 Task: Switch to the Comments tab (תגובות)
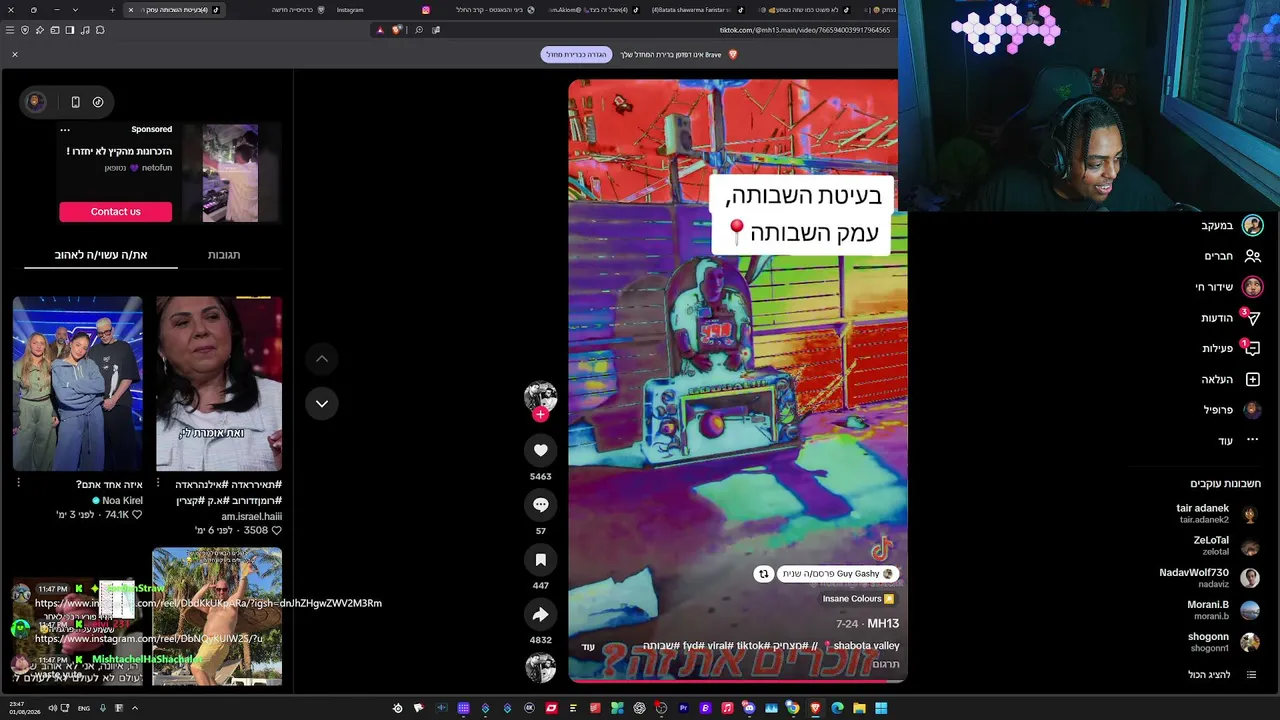click(x=224, y=255)
